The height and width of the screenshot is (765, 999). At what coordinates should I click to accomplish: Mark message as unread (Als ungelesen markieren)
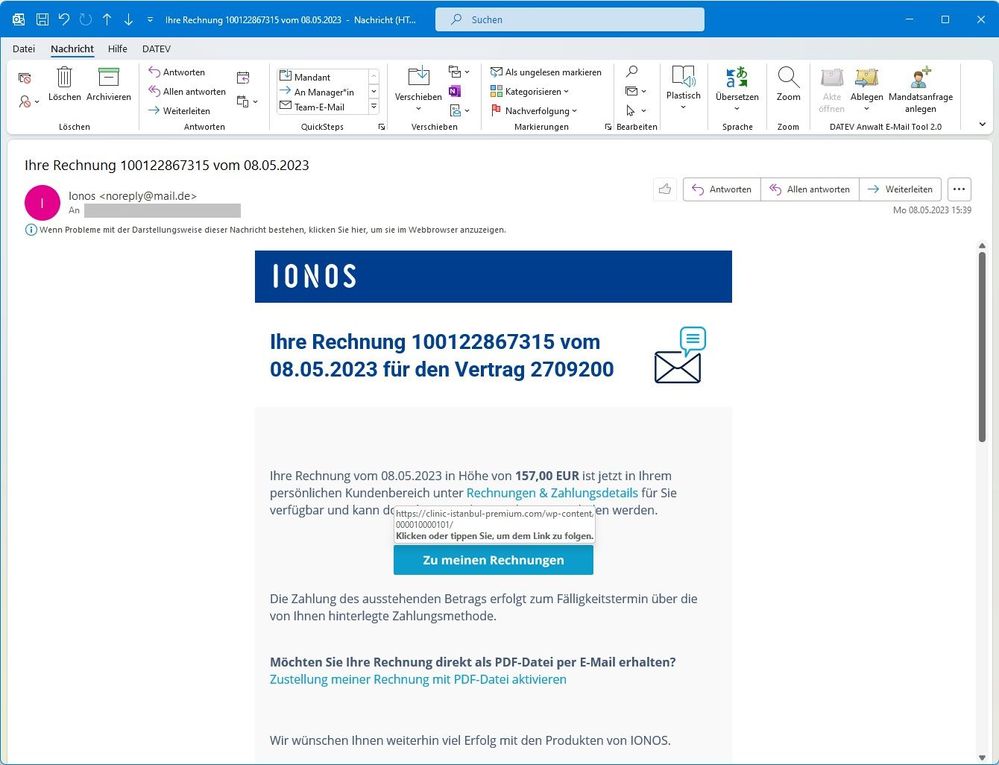(546, 72)
